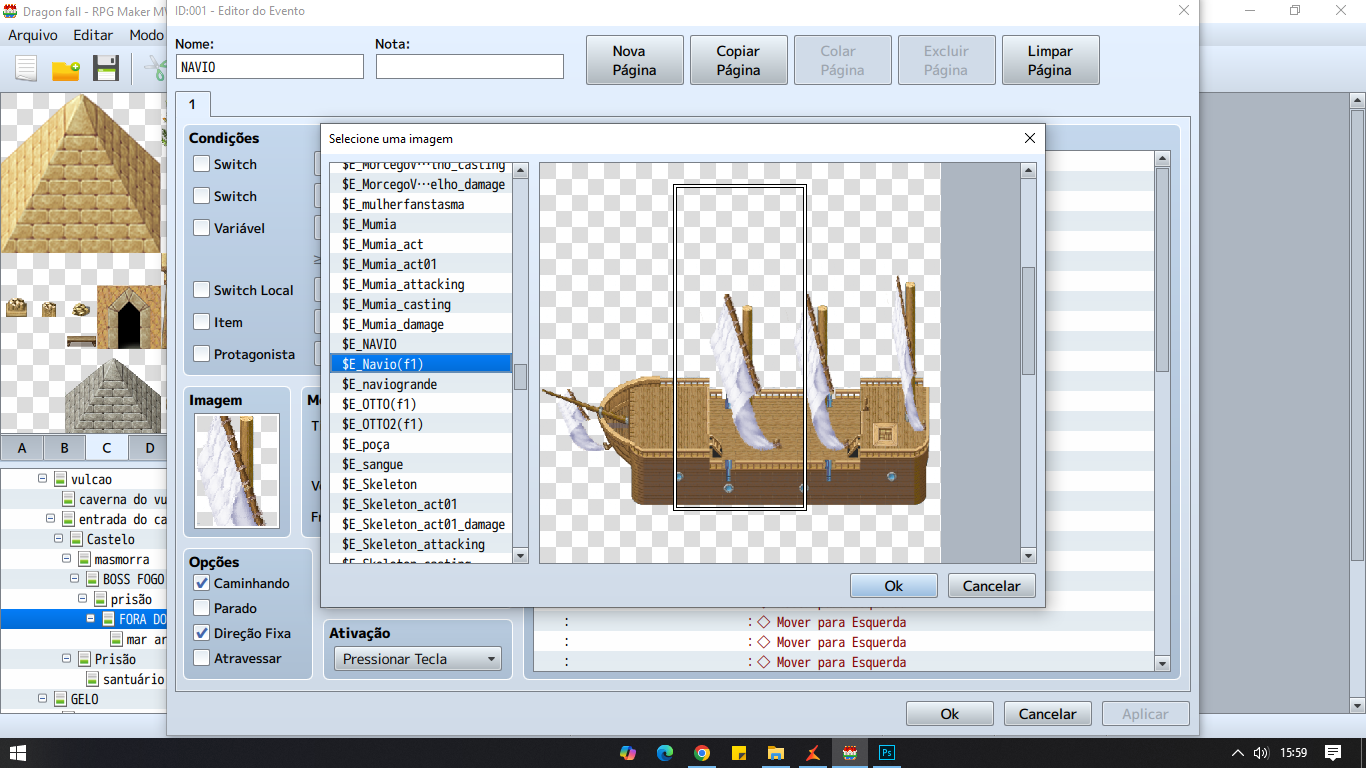Click the Castelo map icon in tree
The image size is (1366, 768).
tap(76, 539)
